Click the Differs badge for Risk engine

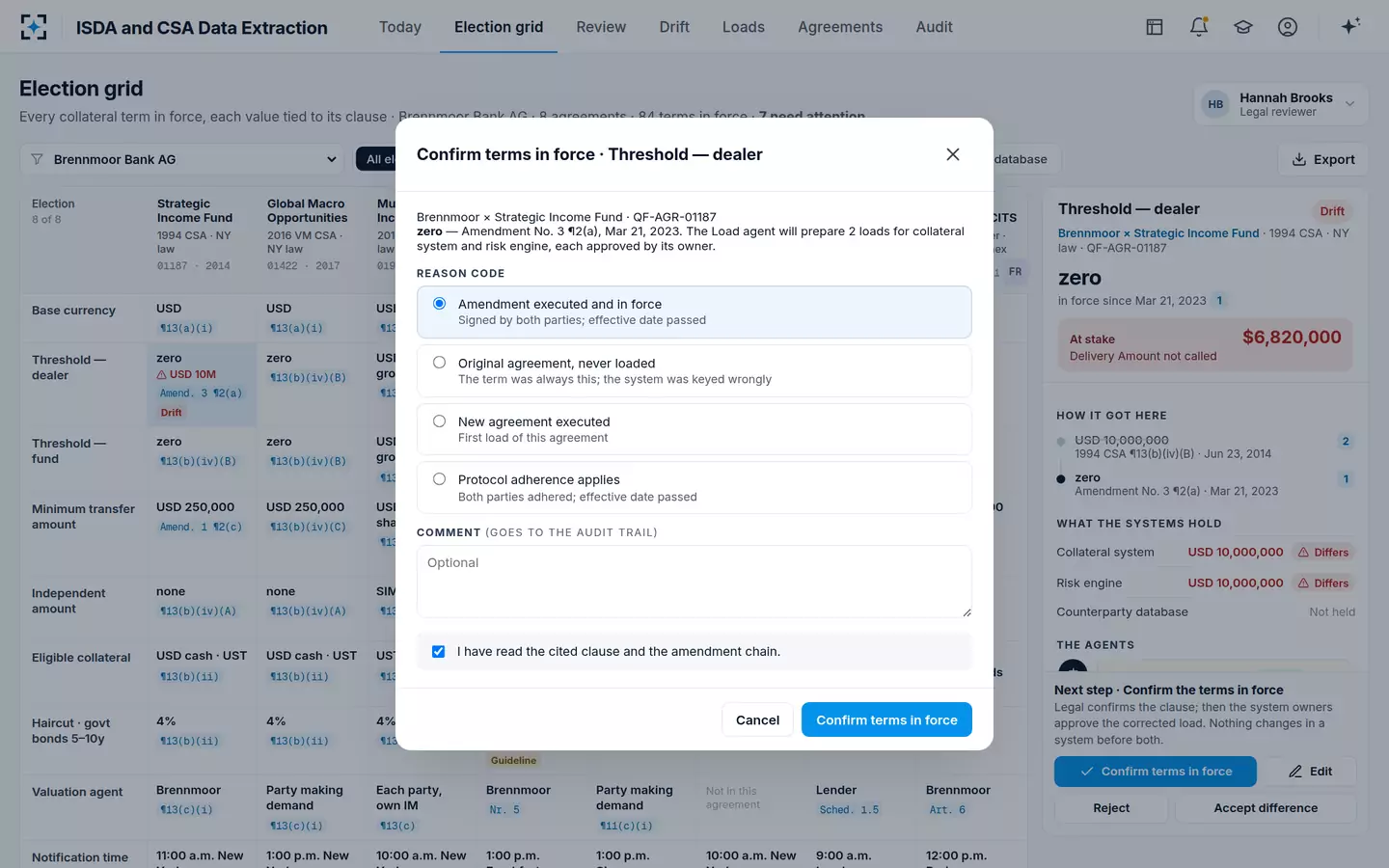[1323, 583]
